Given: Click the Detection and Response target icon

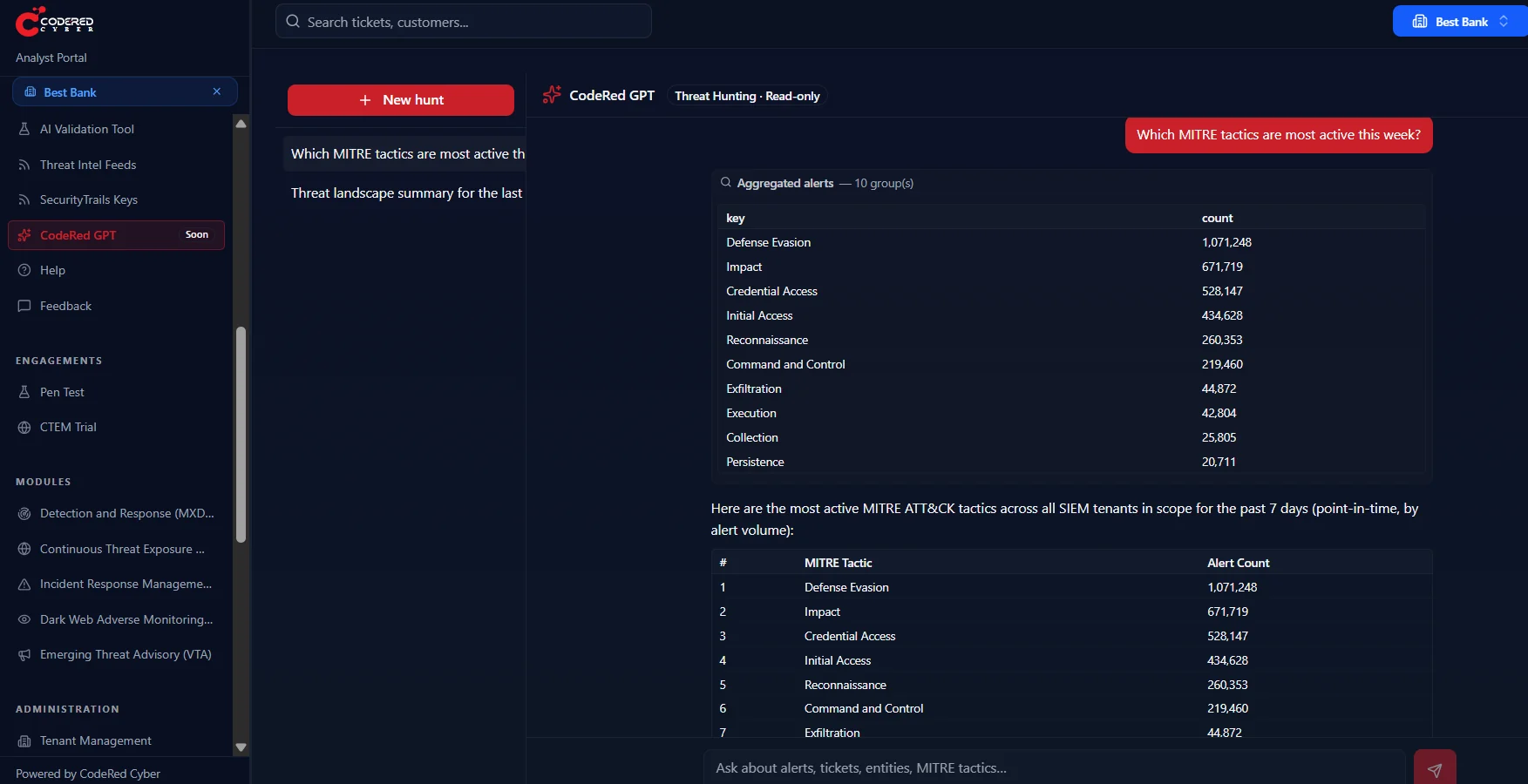Looking at the screenshot, I should coord(24,514).
